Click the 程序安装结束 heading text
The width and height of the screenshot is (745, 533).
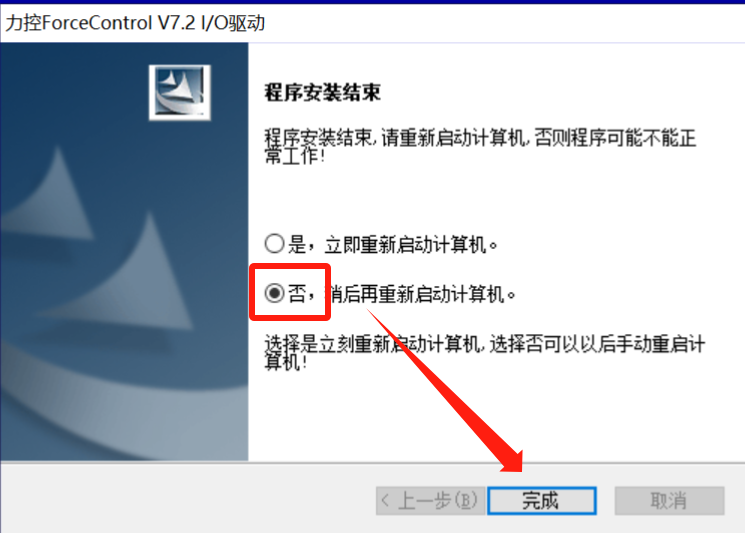click(x=323, y=92)
